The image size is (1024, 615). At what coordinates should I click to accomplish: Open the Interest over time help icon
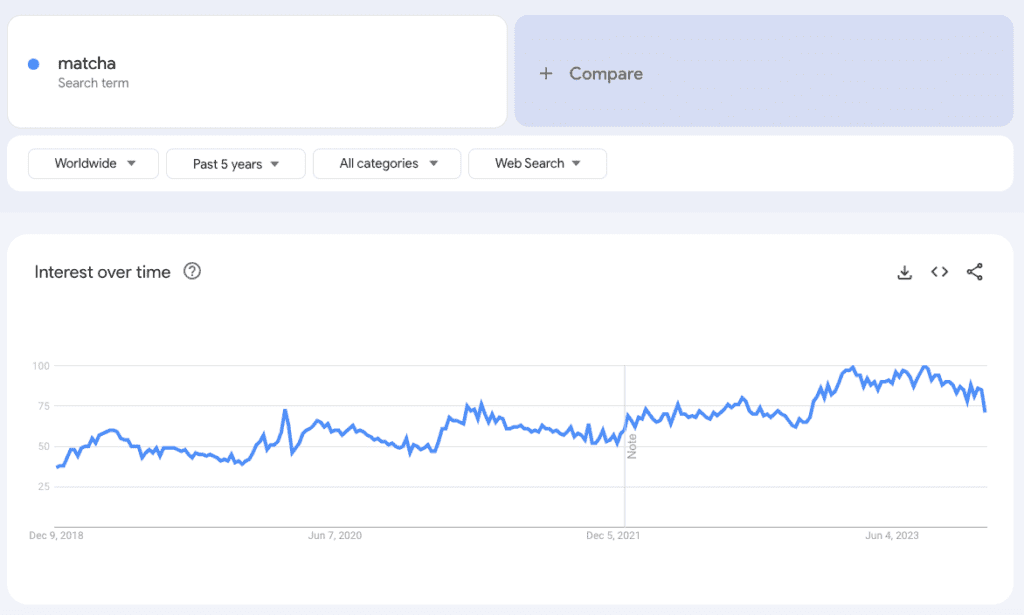[193, 271]
